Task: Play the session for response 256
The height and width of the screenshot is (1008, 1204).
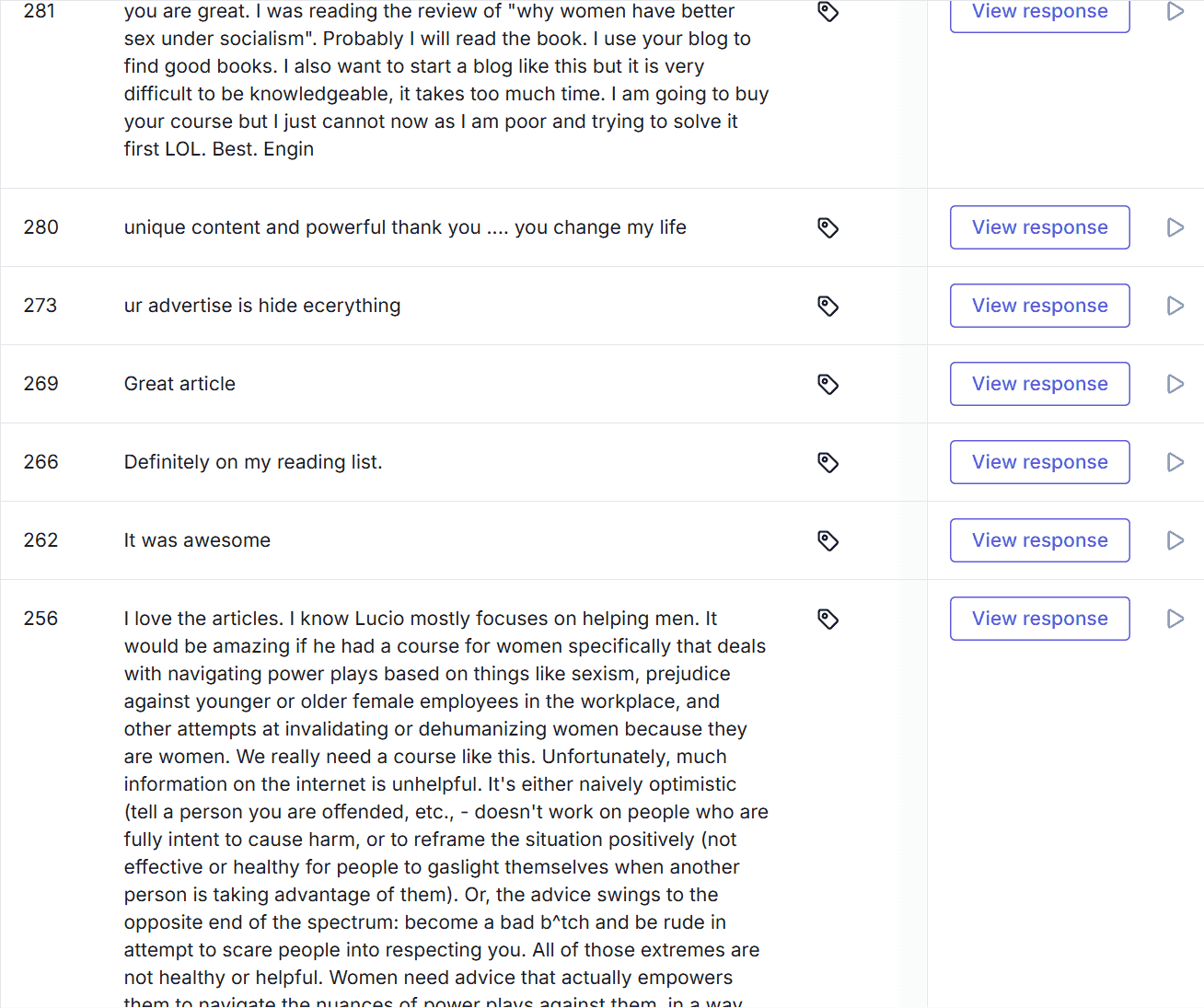Action: (x=1175, y=619)
